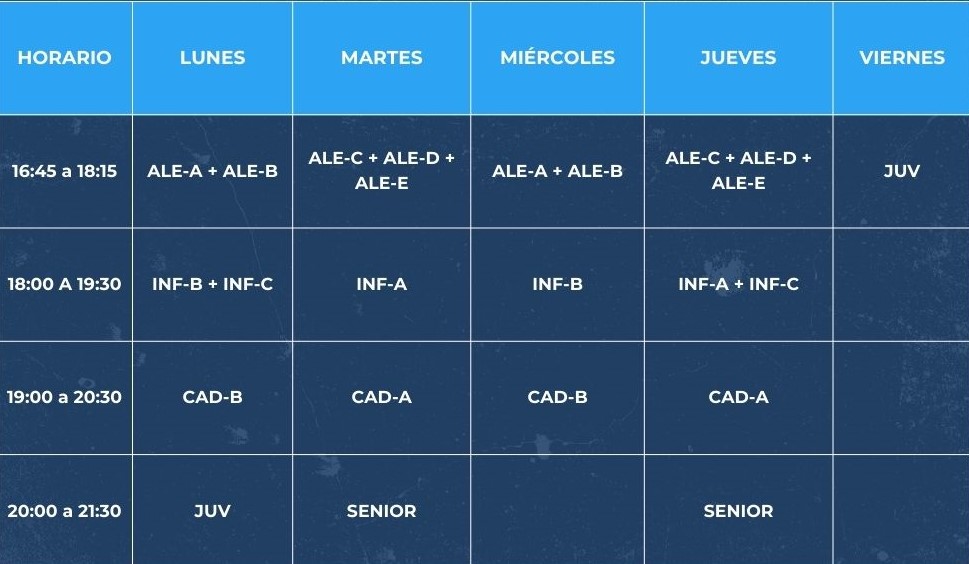Select the MARTES header cell
The image size is (969, 564).
381,57
